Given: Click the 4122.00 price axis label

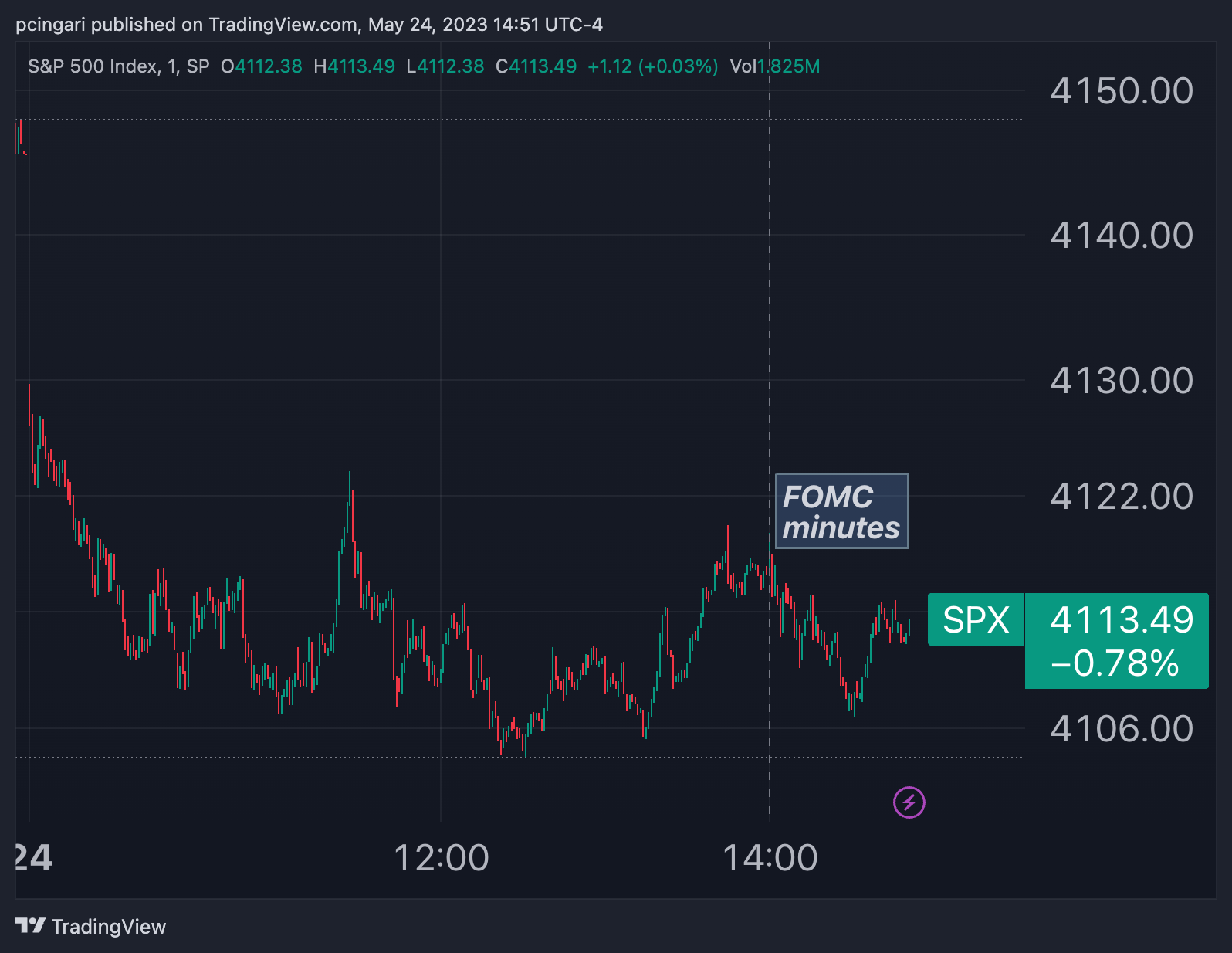Looking at the screenshot, I should pyautogui.click(x=1122, y=497).
